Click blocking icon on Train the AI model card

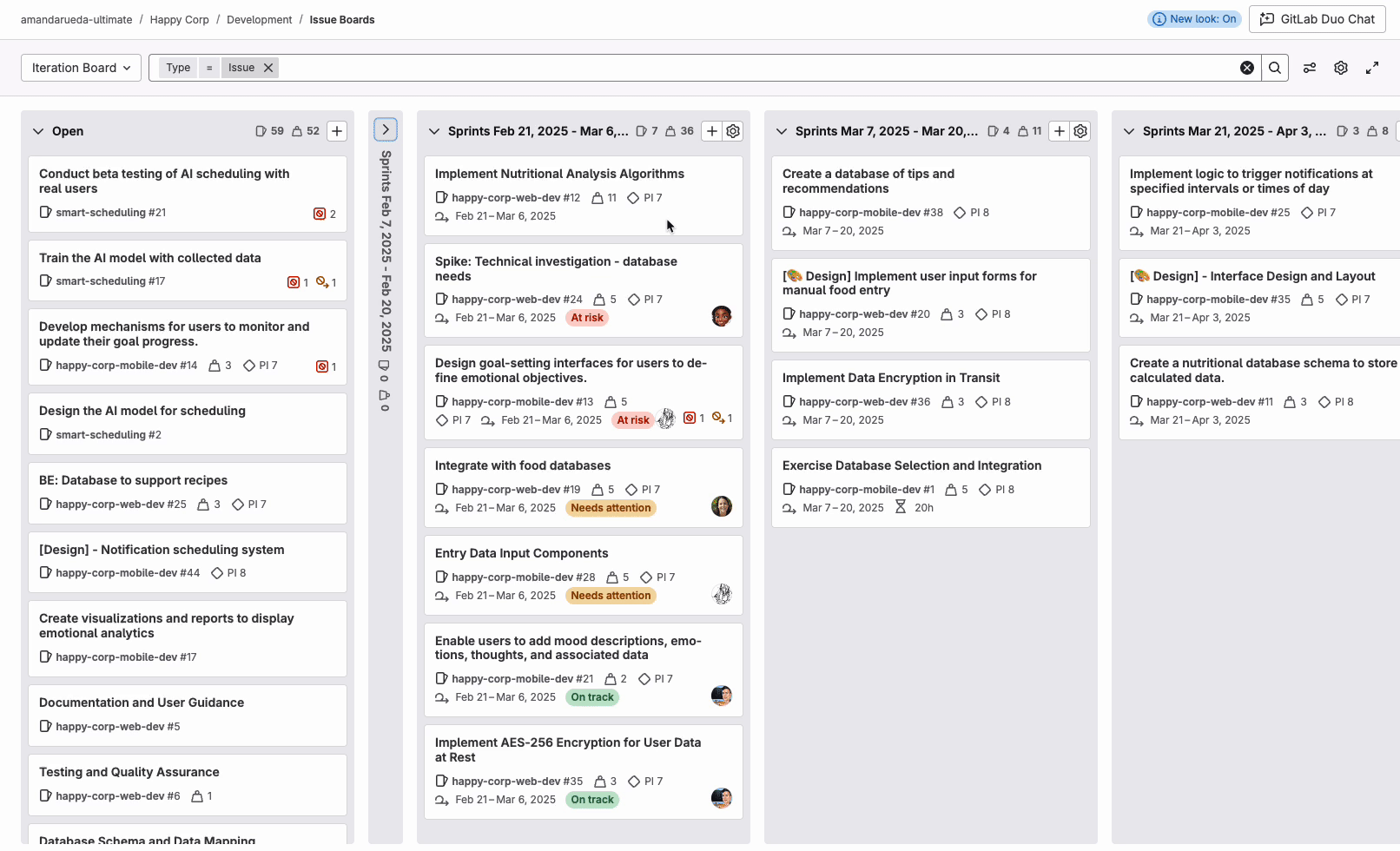[x=322, y=282]
